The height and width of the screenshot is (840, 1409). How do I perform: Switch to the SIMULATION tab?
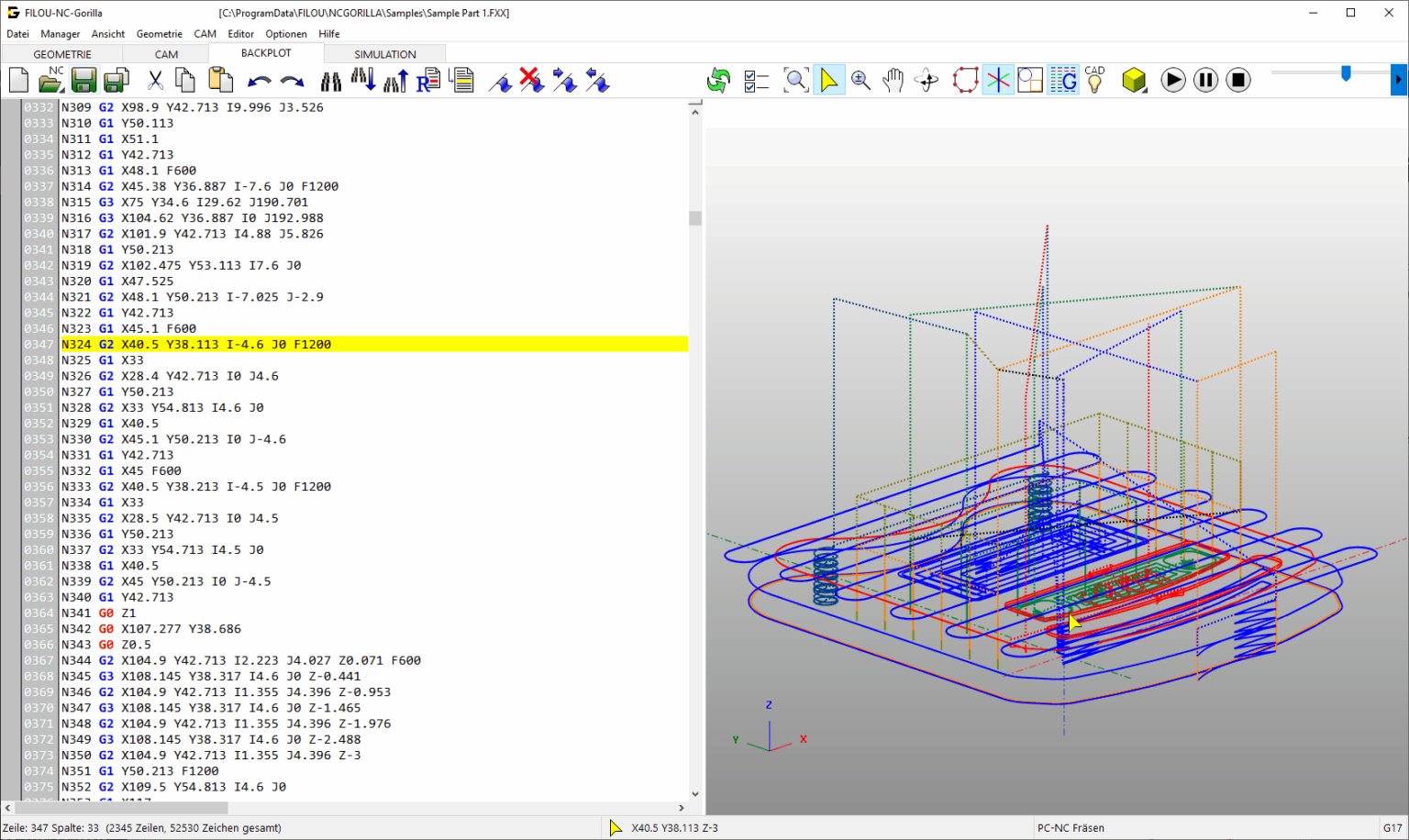tap(384, 54)
